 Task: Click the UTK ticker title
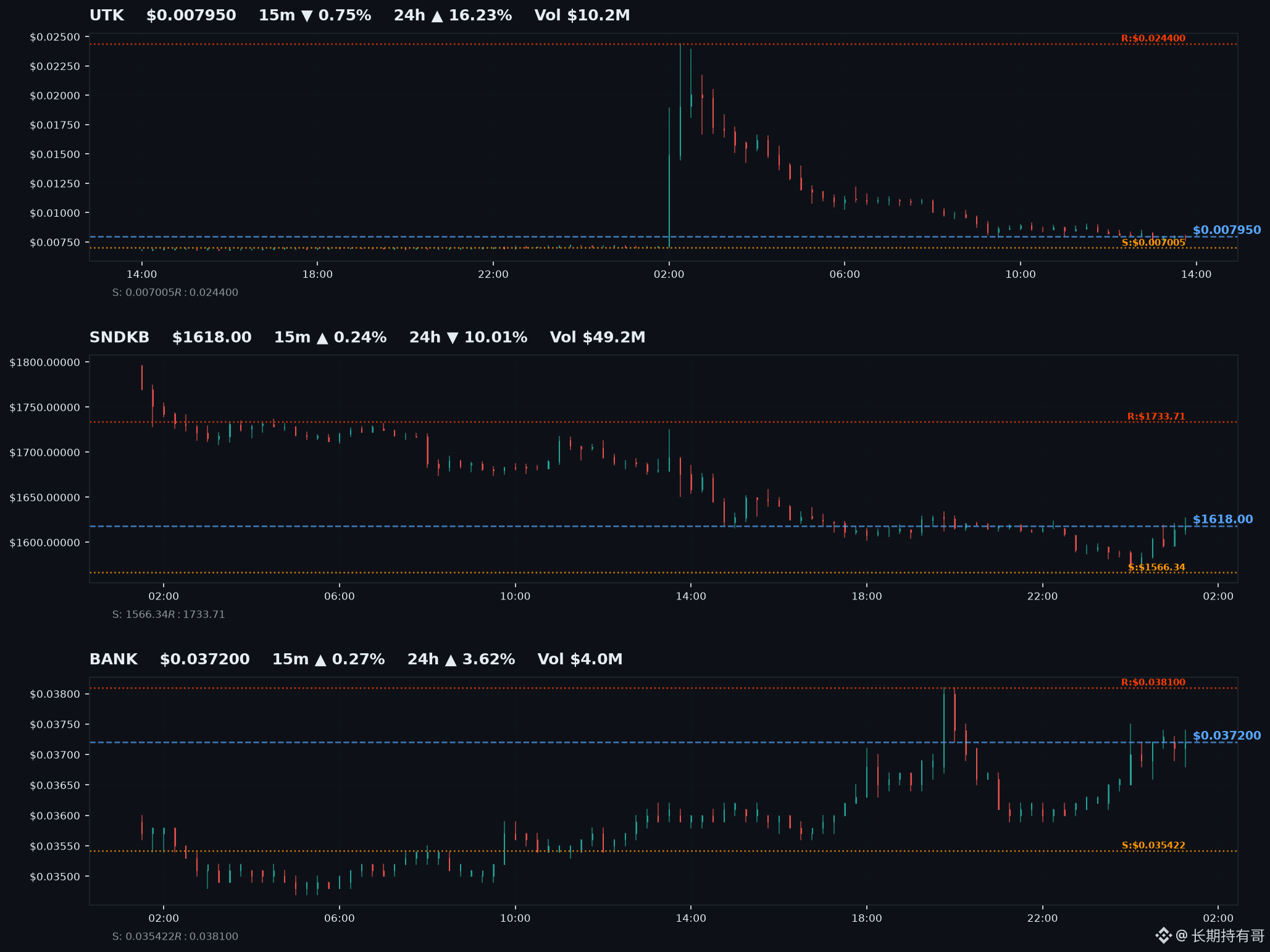point(107,15)
